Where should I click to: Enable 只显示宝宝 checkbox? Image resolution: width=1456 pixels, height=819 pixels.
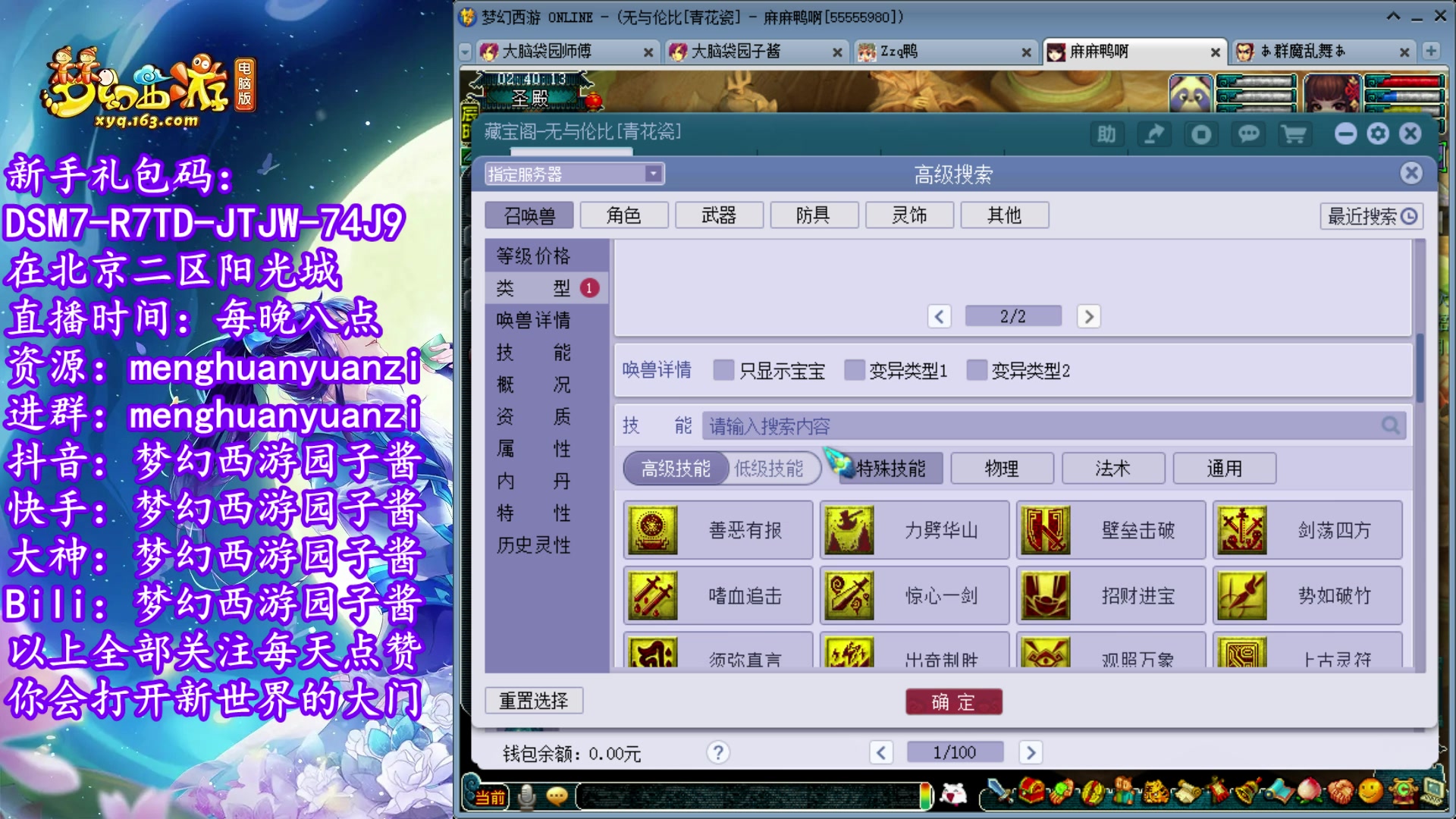pyautogui.click(x=724, y=370)
